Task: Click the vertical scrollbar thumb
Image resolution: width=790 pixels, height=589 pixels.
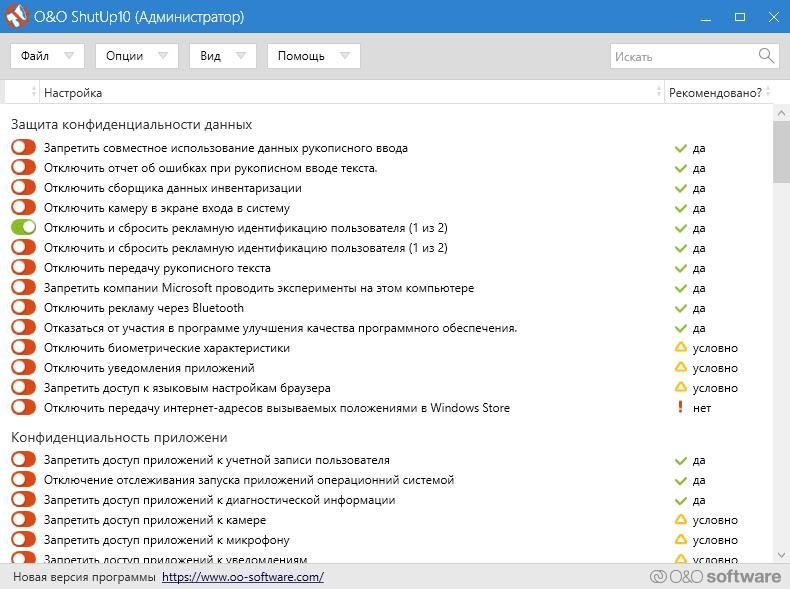Action: point(781,151)
